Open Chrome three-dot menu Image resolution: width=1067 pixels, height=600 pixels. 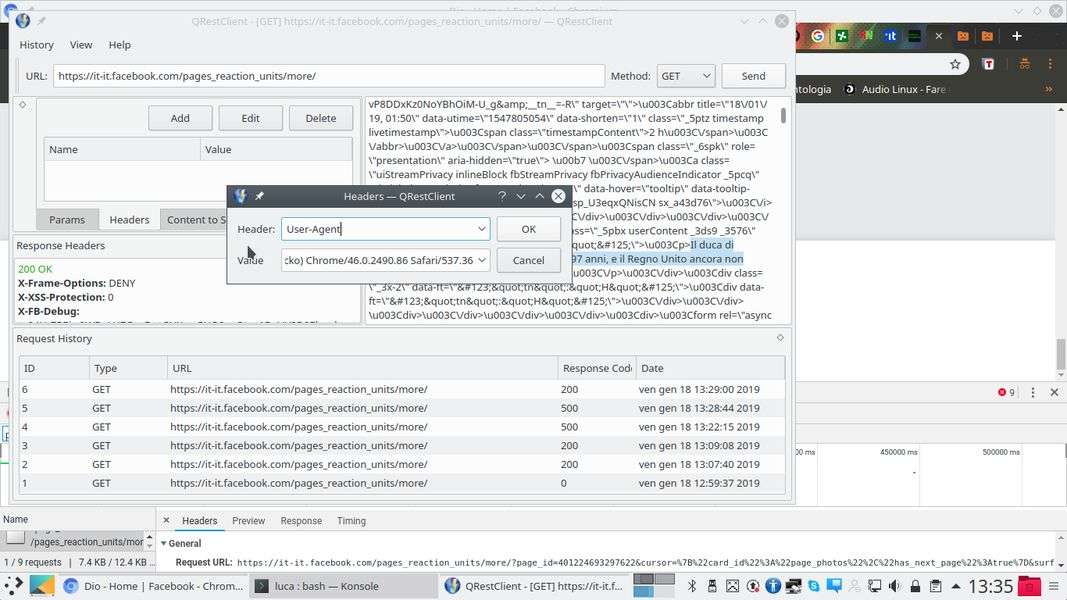pos(1050,64)
